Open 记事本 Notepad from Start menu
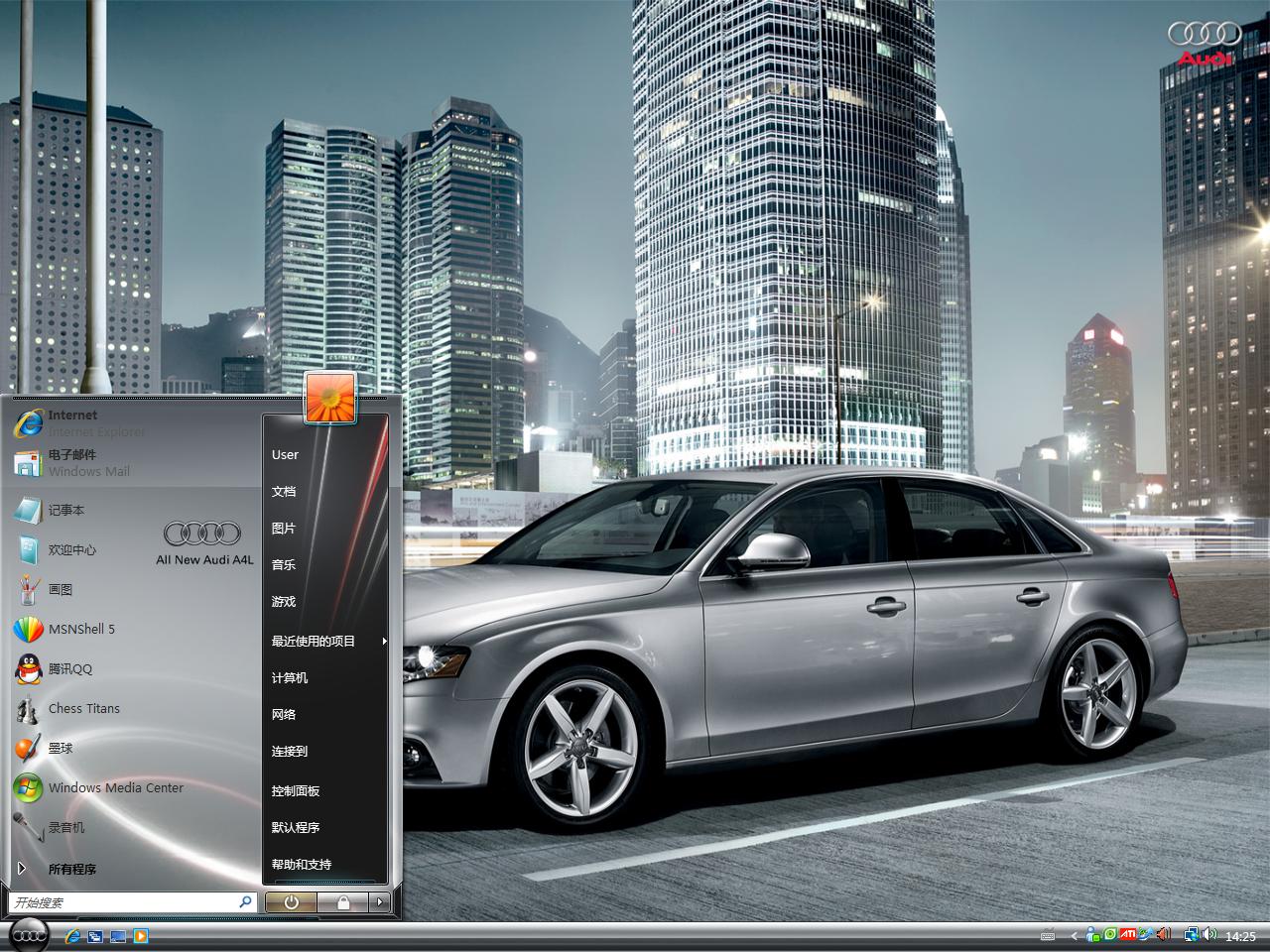Image resolution: width=1270 pixels, height=952 pixels. [x=132, y=510]
